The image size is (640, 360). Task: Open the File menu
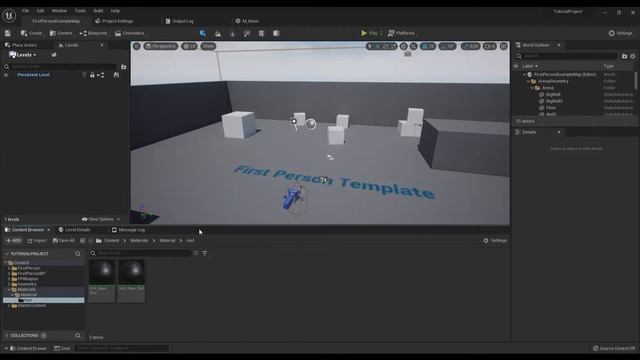point(25,11)
